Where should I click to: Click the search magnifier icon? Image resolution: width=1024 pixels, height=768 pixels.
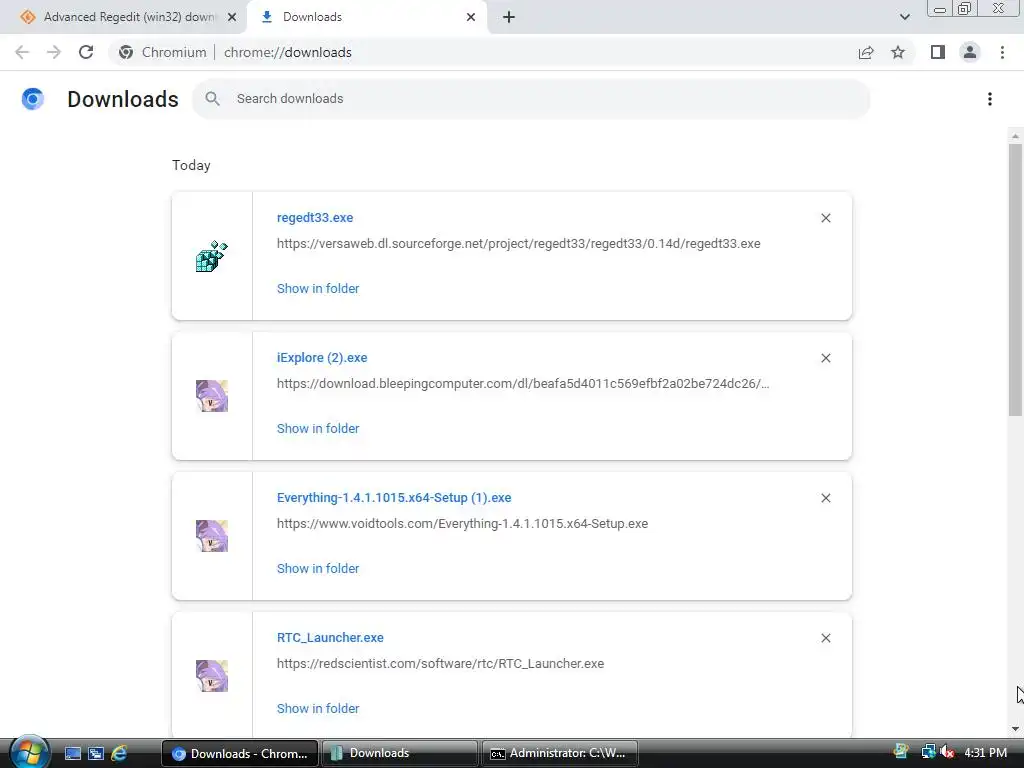(212, 99)
